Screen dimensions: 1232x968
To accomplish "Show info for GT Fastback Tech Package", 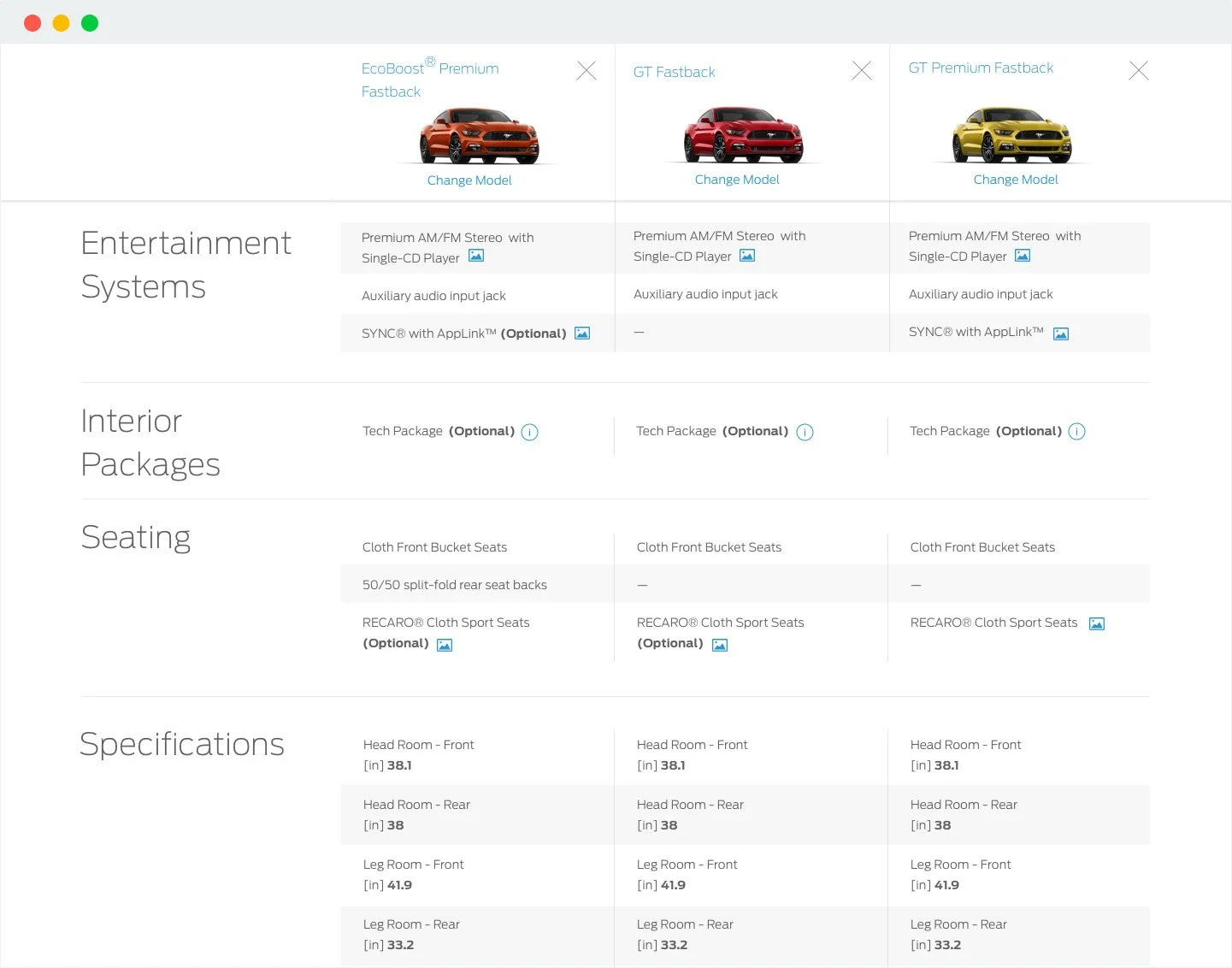I will (805, 432).
